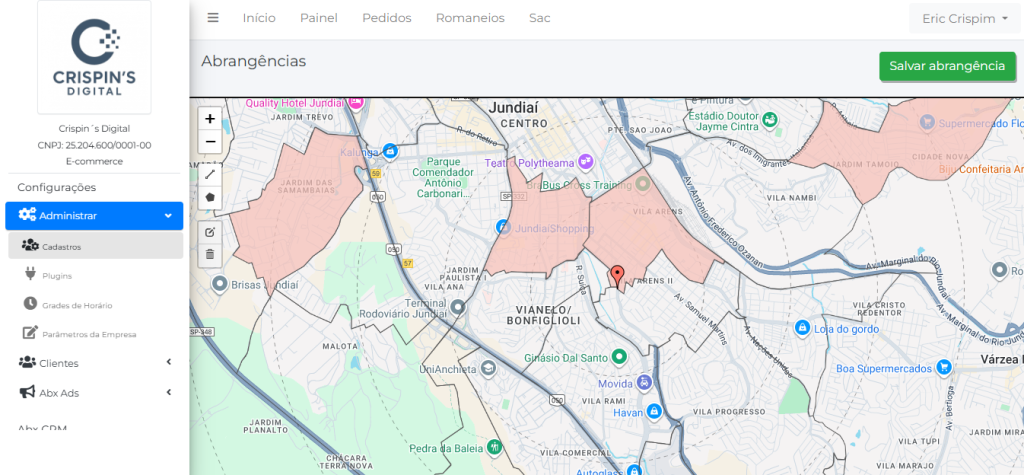This screenshot has height=475, width=1024.
Task: Open Parâmetros da Empresa settings
Action: click(x=88, y=334)
